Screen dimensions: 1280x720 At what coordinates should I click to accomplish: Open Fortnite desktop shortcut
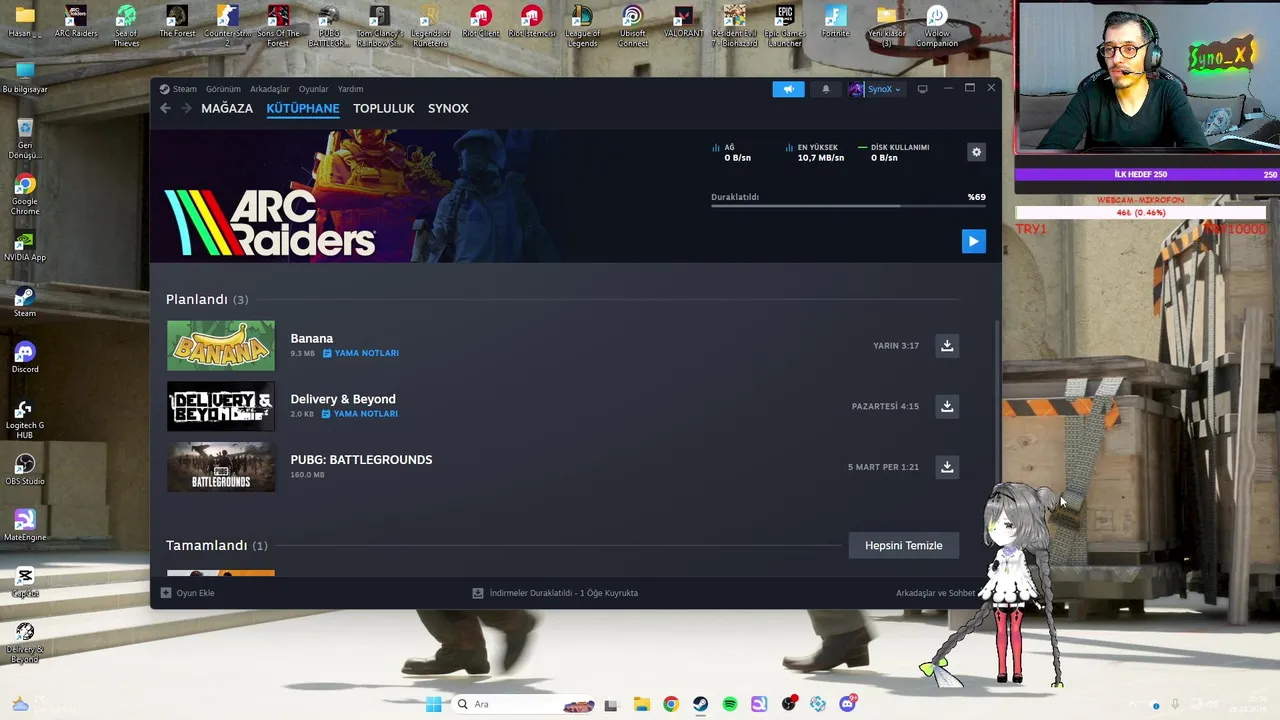click(835, 23)
